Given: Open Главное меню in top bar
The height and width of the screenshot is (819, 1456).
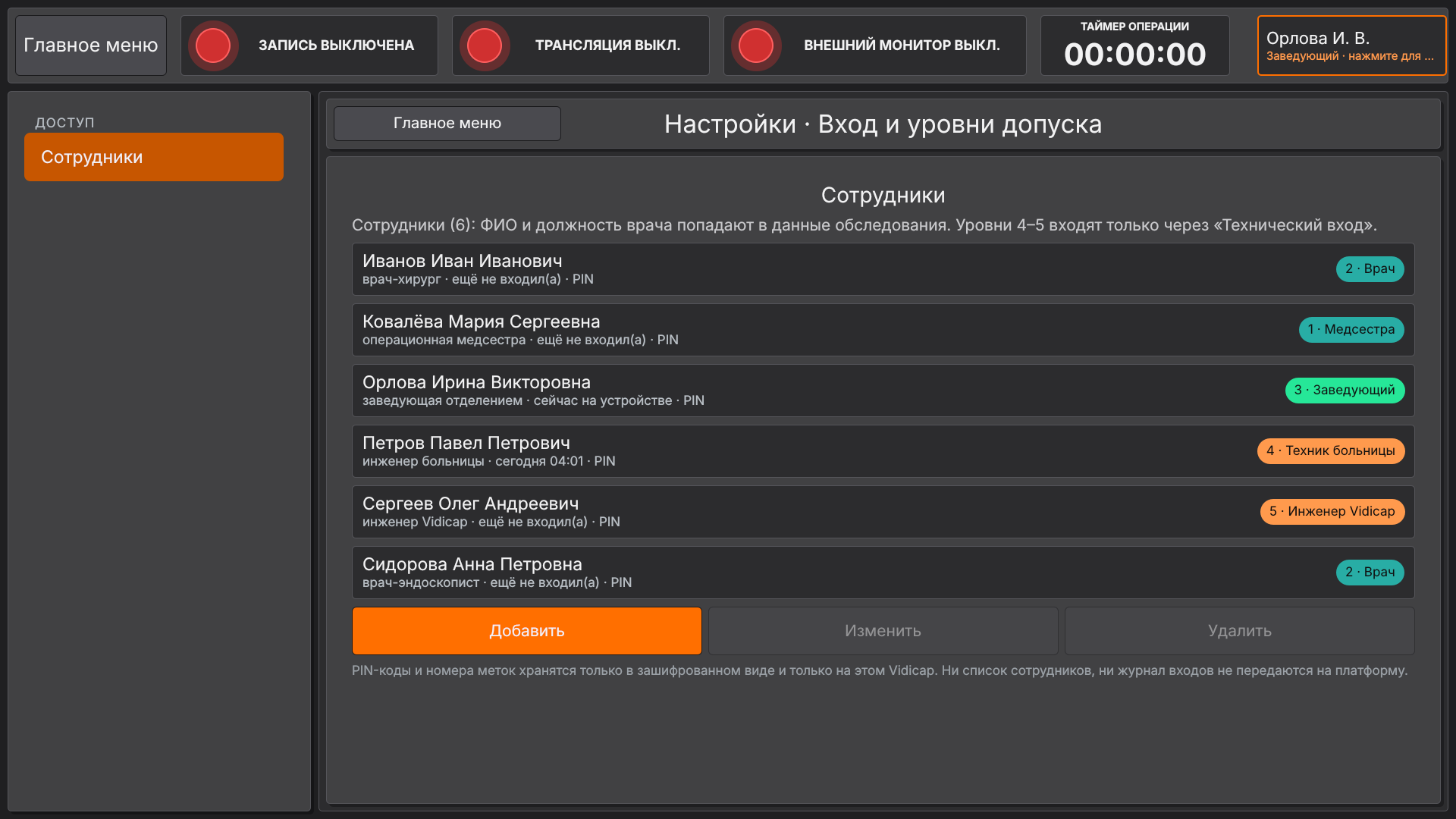Looking at the screenshot, I should [91, 45].
